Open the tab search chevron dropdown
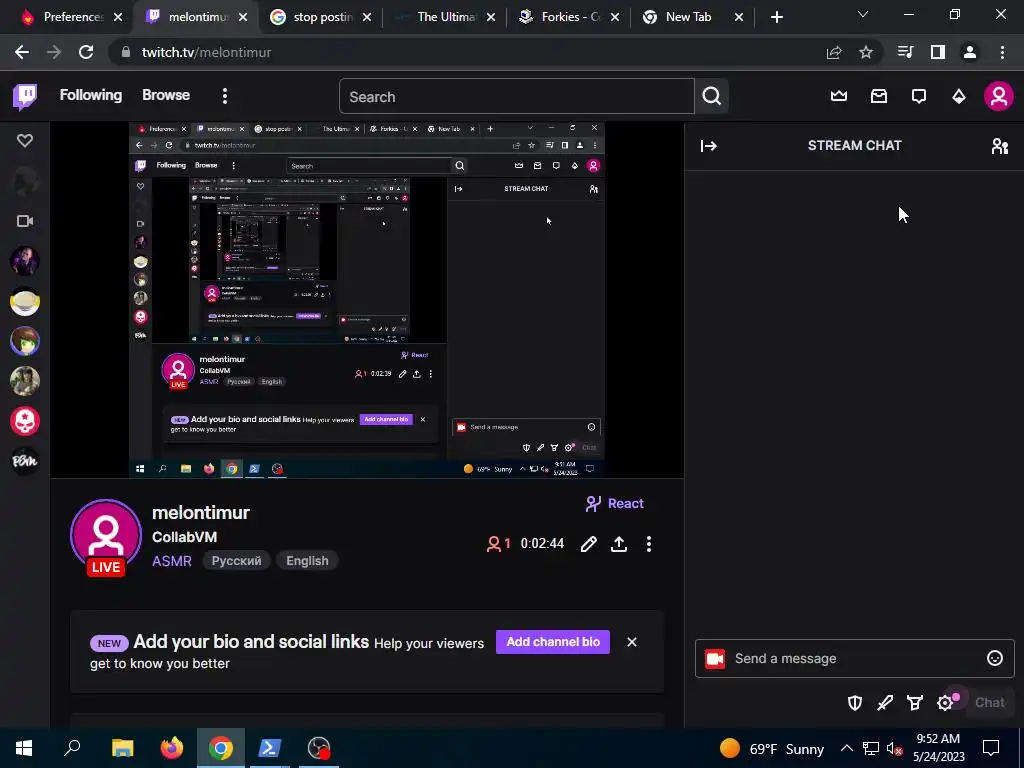Screen dimensions: 1024x768 tap(863, 14)
